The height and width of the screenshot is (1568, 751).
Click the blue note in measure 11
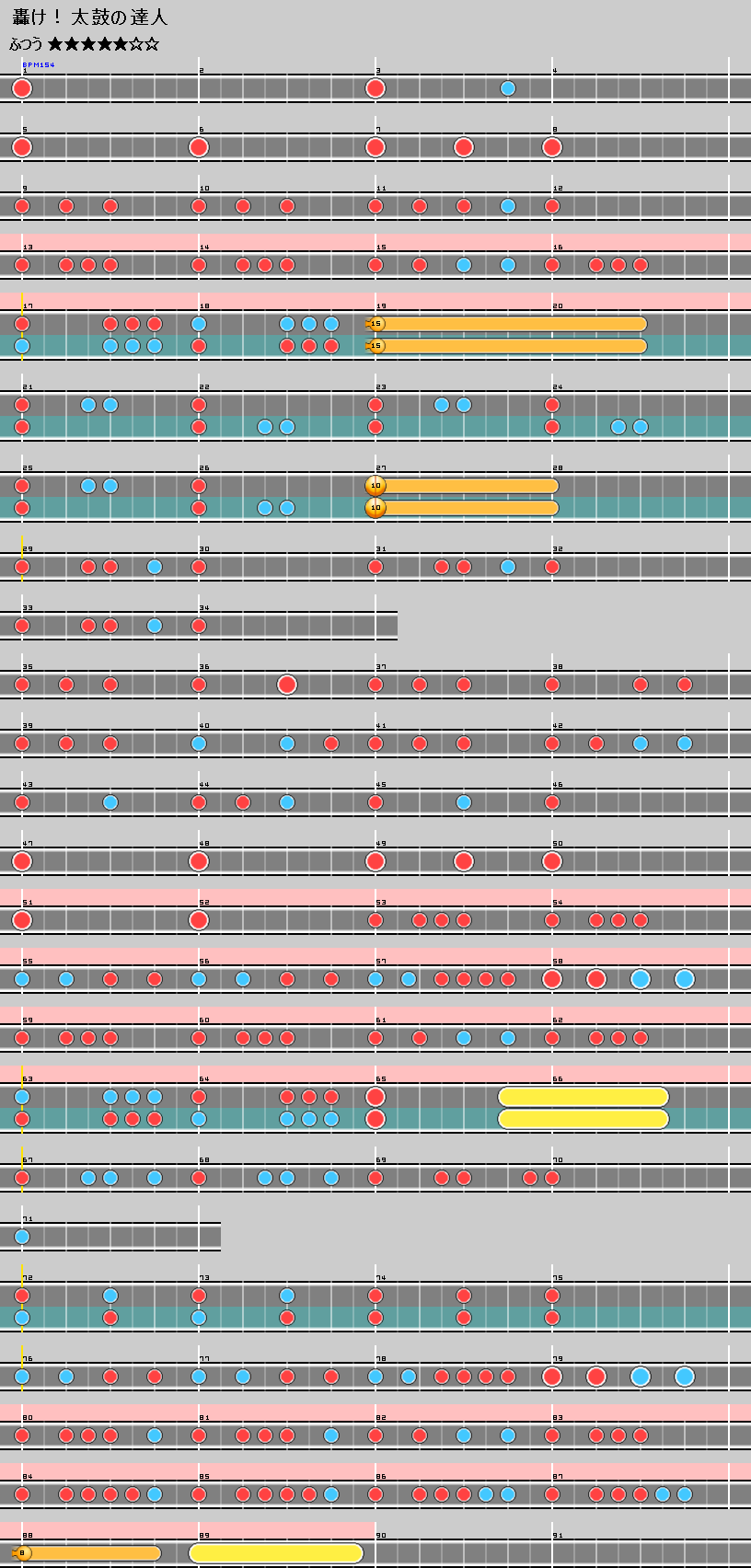point(508,206)
